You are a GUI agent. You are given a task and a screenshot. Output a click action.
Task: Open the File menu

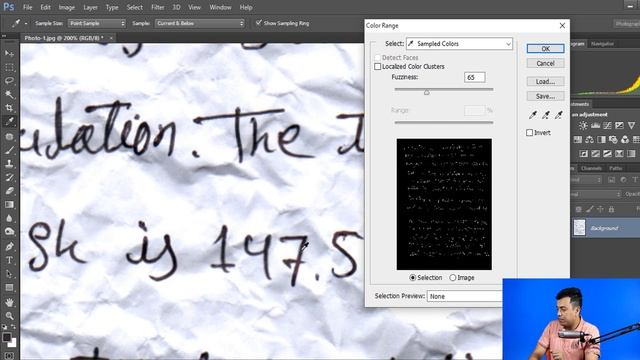point(27,7)
